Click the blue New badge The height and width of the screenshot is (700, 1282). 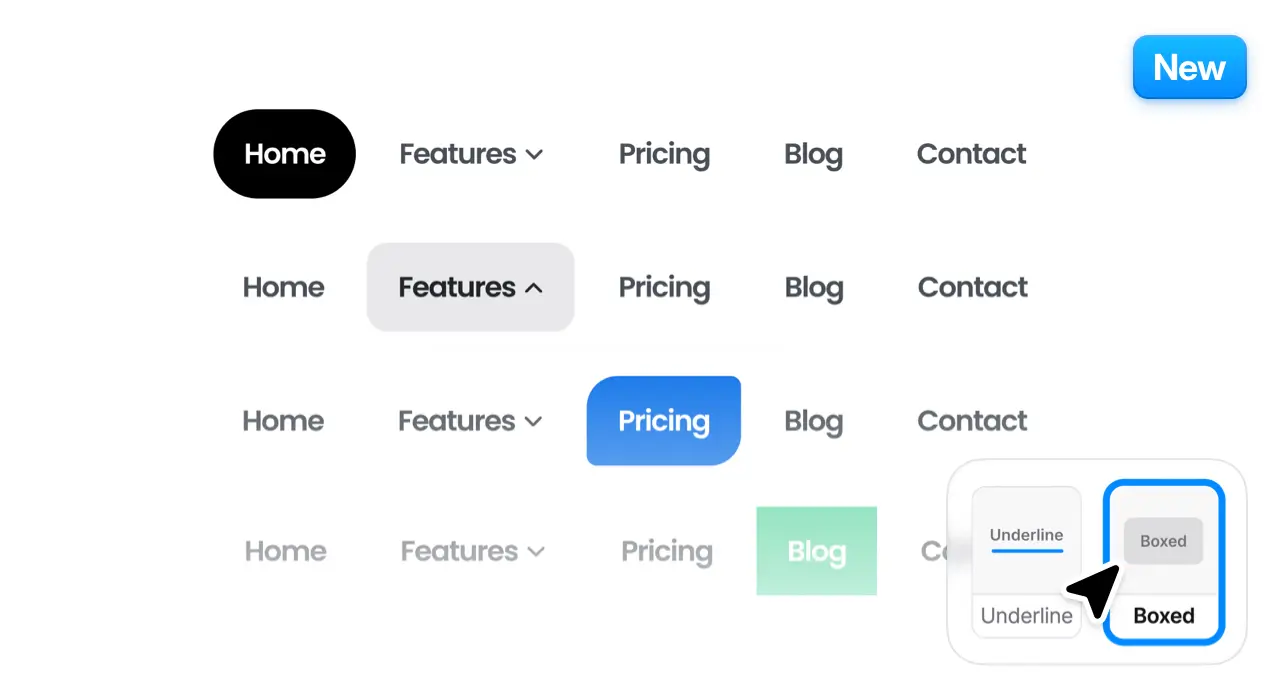click(x=1189, y=68)
